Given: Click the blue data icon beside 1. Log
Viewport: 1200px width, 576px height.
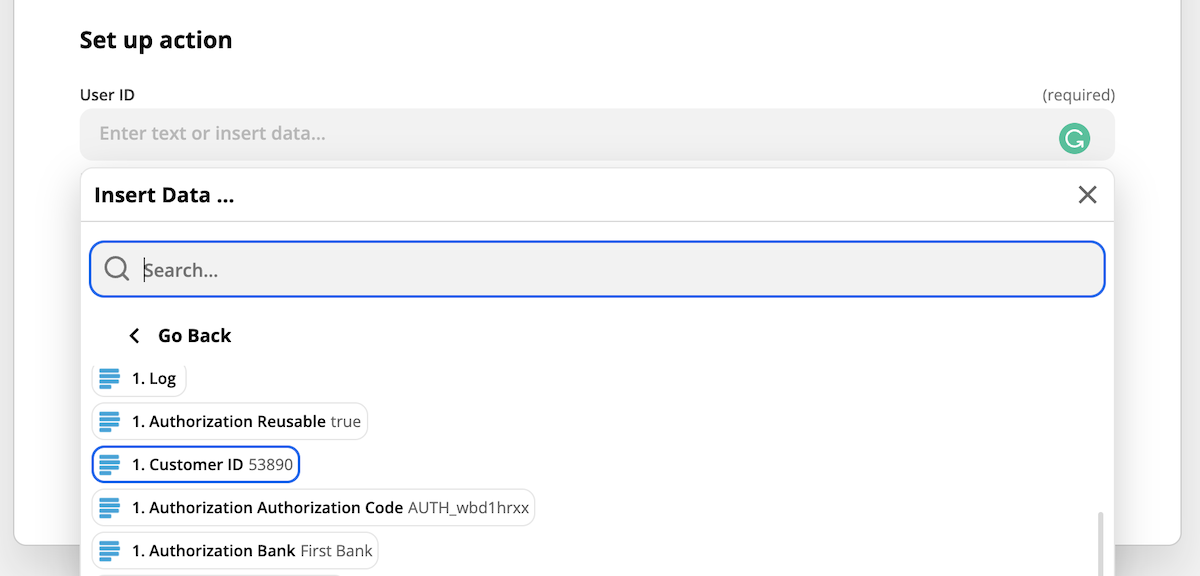Looking at the screenshot, I should coord(110,378).
